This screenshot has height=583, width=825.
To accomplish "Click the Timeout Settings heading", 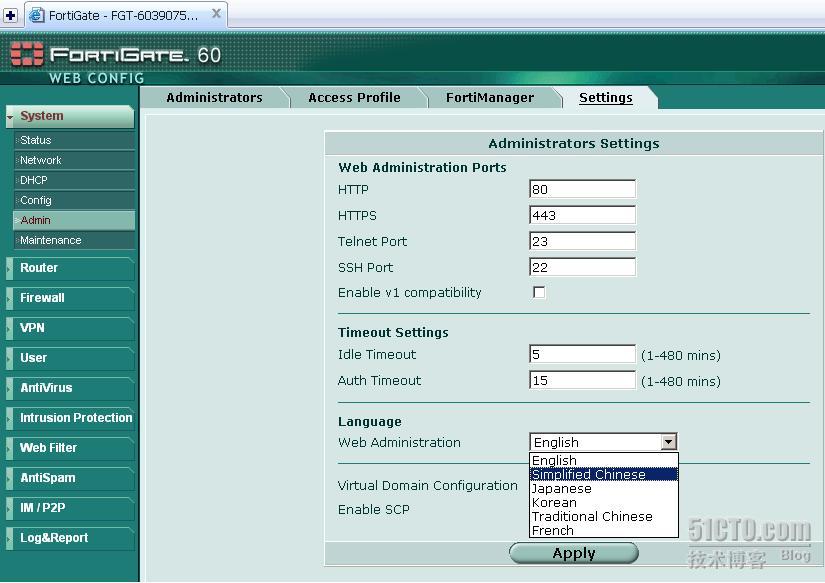I will pos(393,333).
